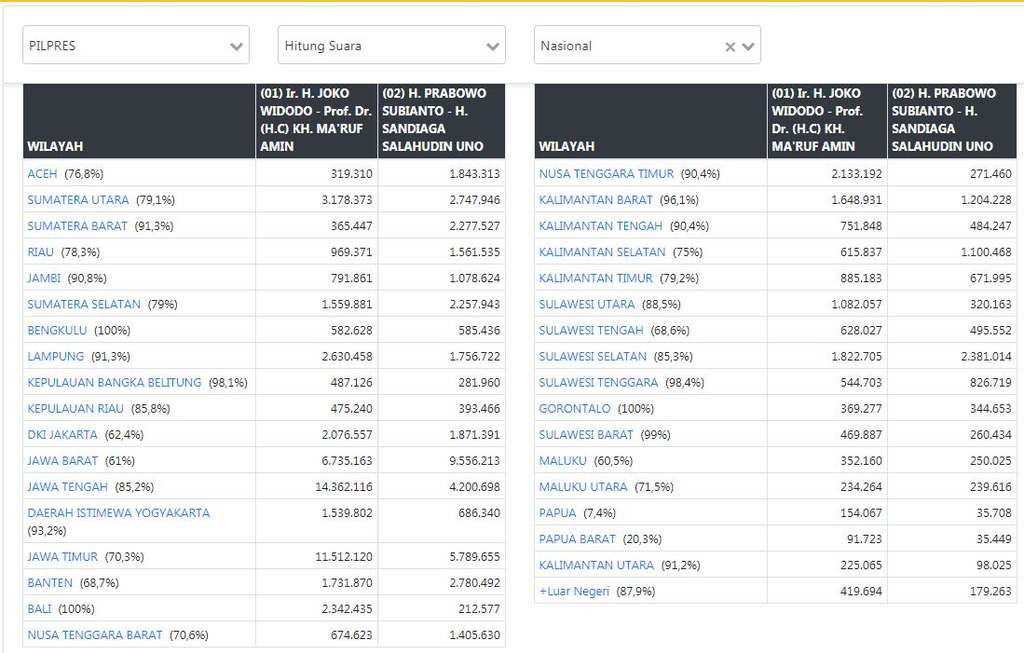Screen dimensions: 1024x653
Task: Open the DKI JAKARTA province link
Action: coord(62,435)
